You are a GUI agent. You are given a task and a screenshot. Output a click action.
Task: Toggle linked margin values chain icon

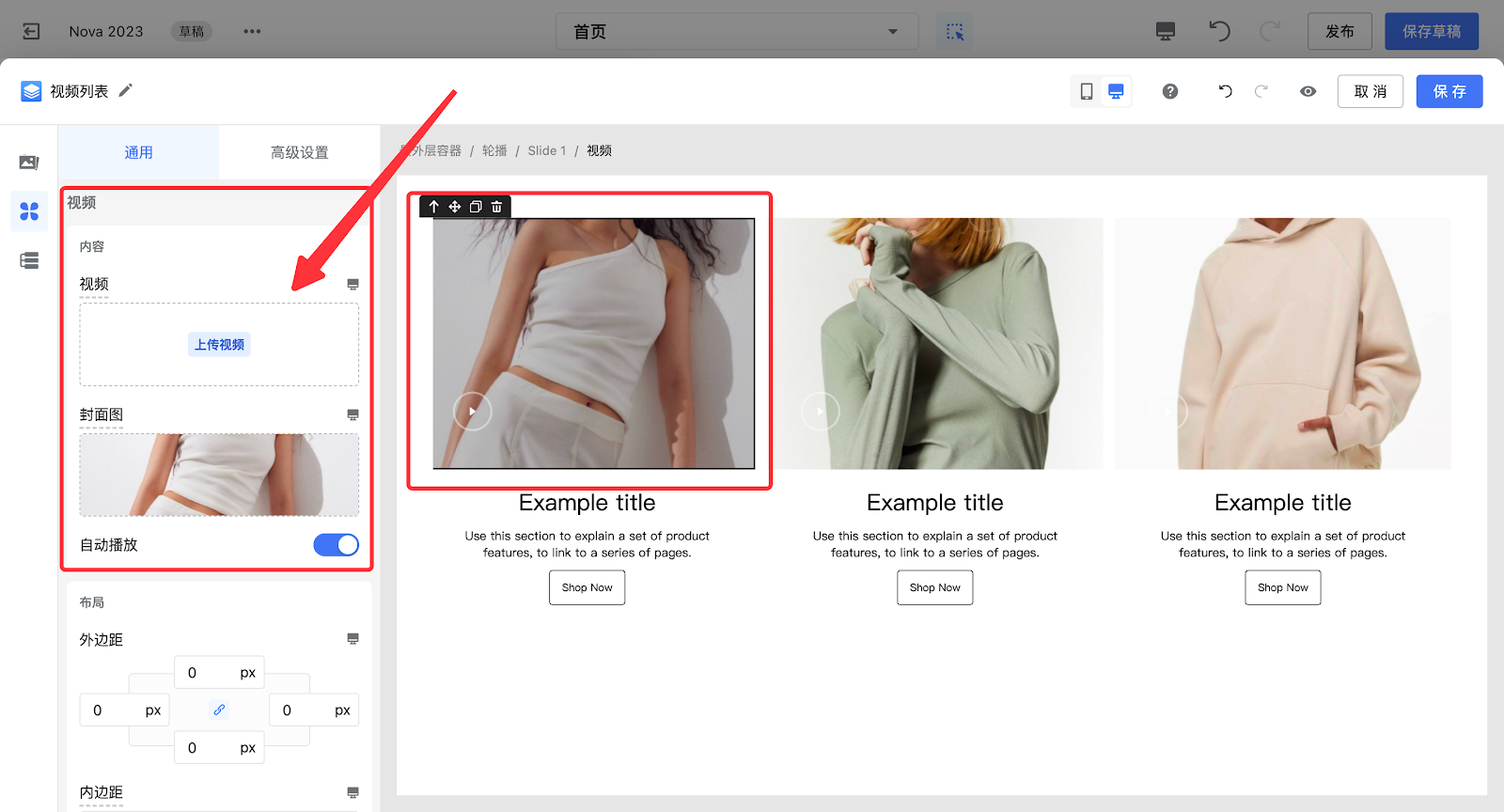219,710
